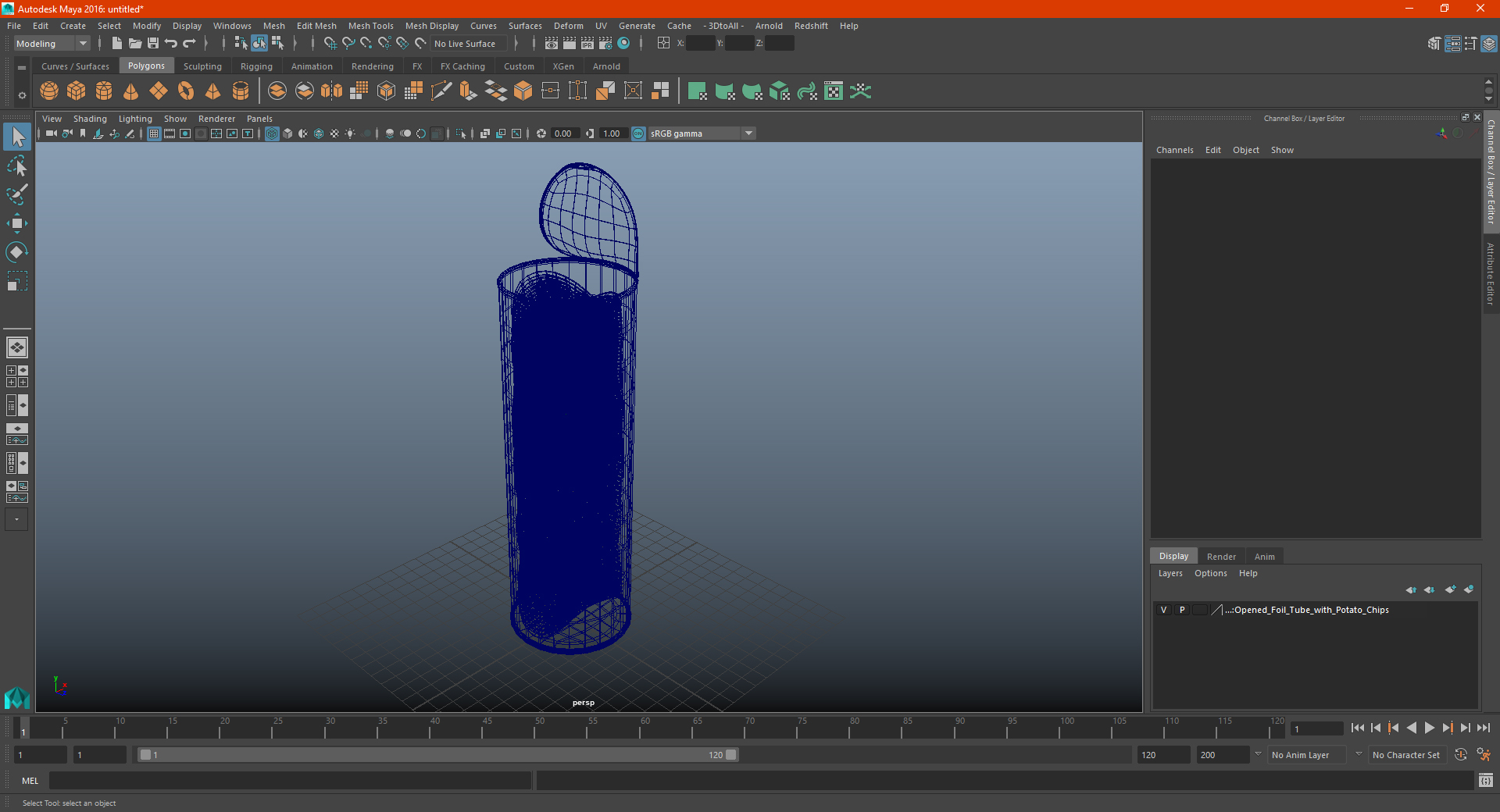This screenshot has width=1500, height=812.
Task: Create a polygon pipe from the shelf
Action: click(241, 91)
